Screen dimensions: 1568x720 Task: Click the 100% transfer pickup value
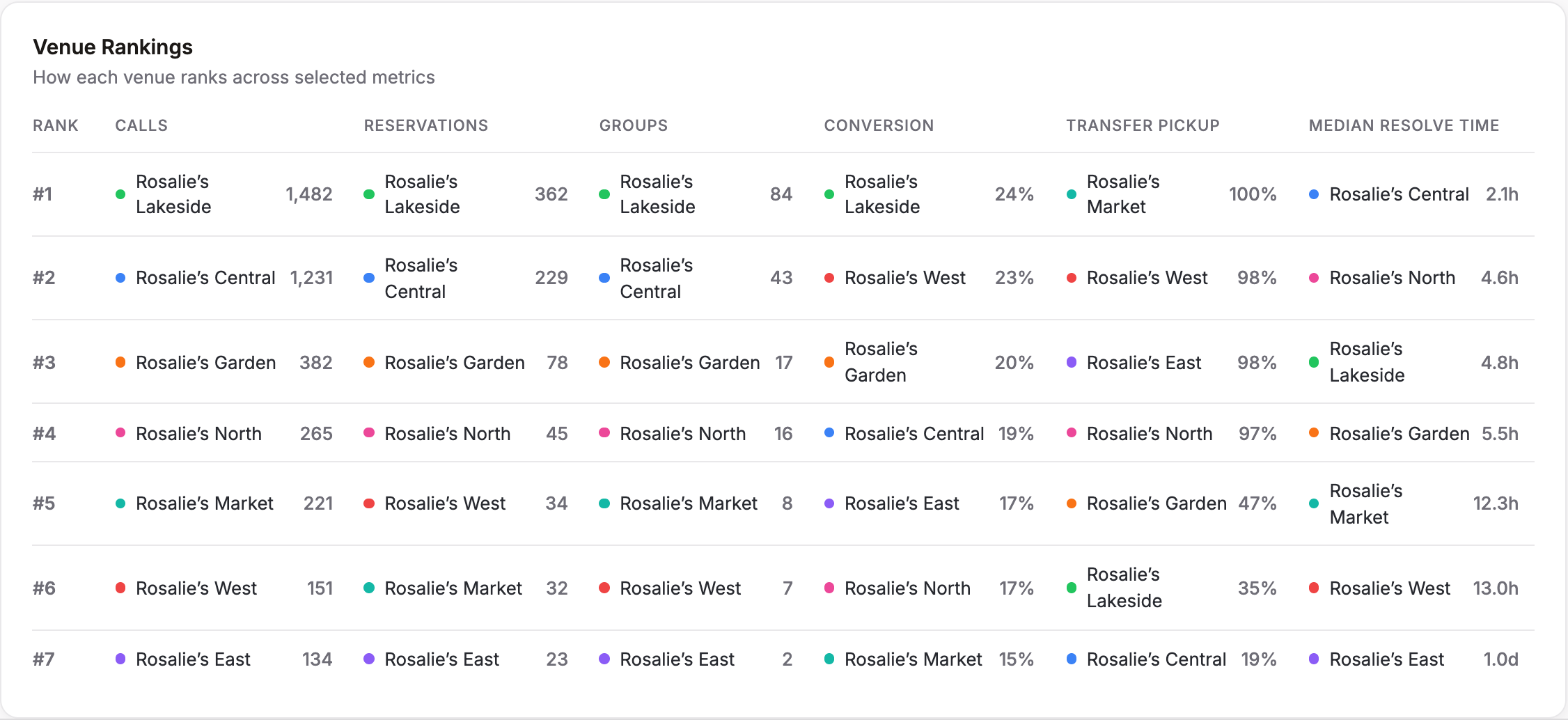pos(1253,194)
